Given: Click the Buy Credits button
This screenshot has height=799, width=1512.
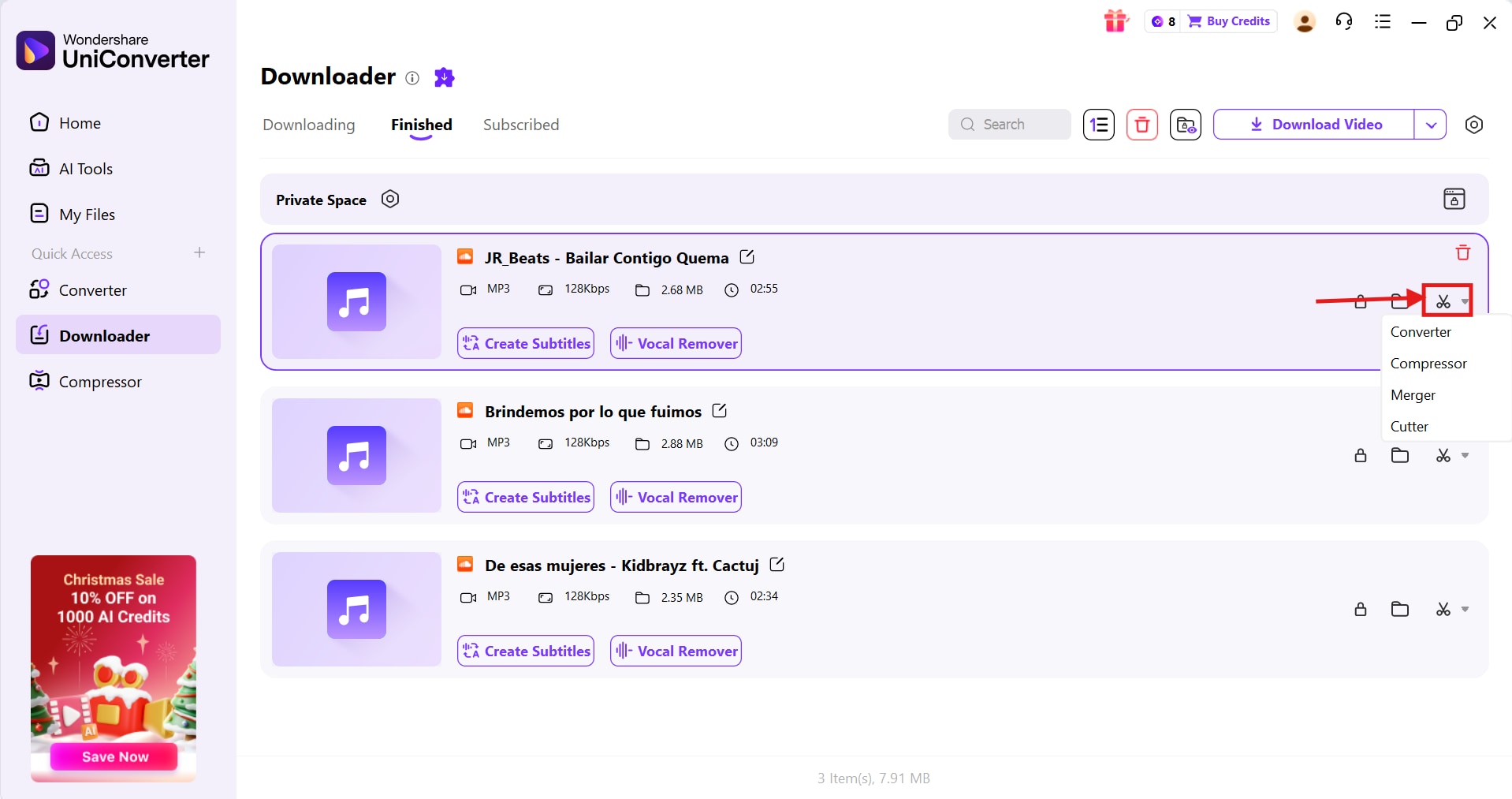Looking at the screenshot, I should tap(1228, 21).
